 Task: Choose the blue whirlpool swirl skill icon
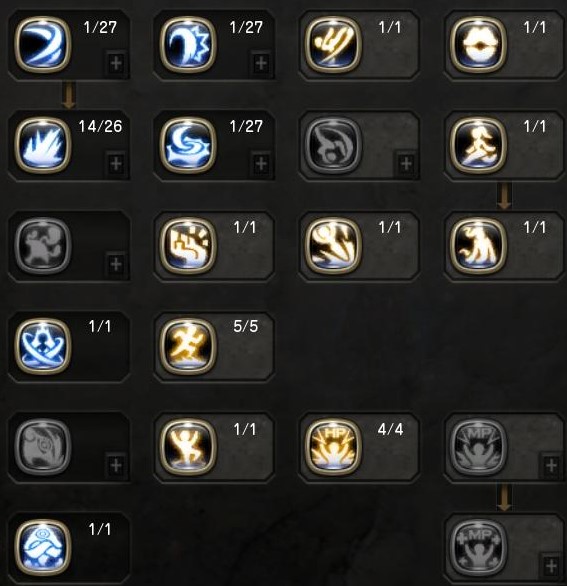pyautogui.click(x=188, y=145)
